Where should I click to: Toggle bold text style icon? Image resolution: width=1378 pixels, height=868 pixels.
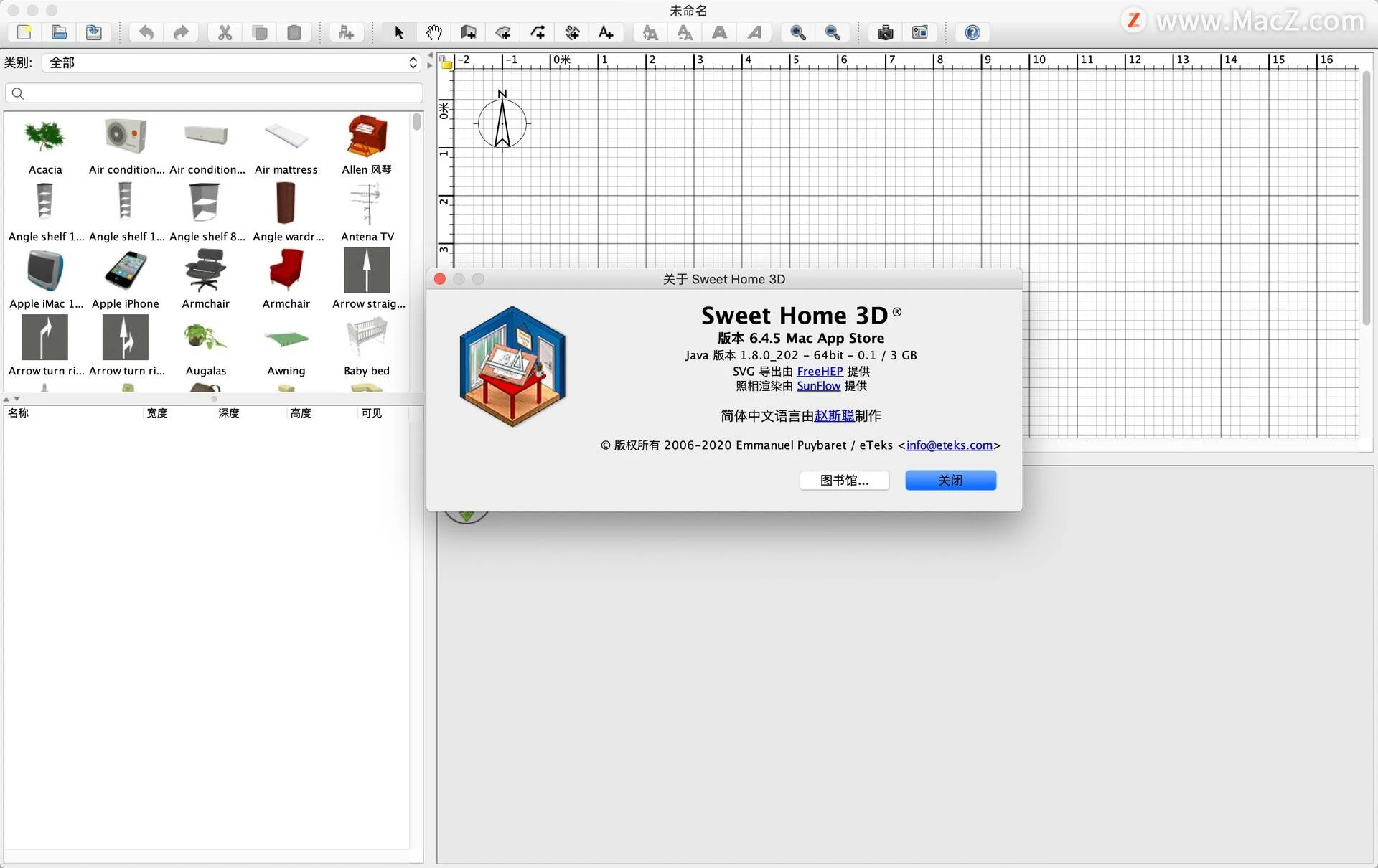tap(720, 32)
